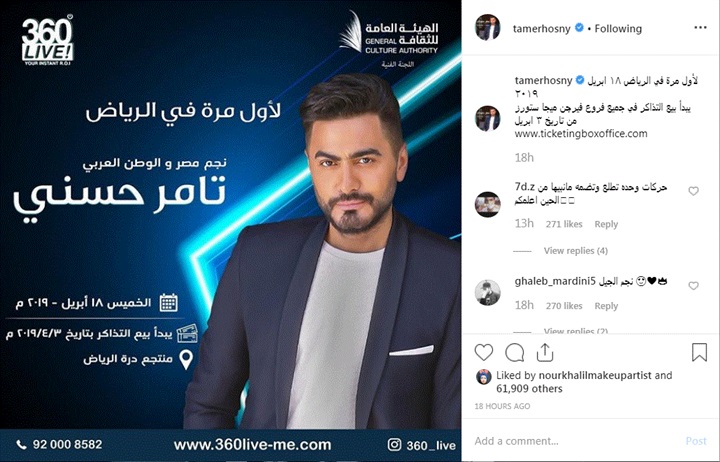Save the post with the bookmark icon
The height and width of the screenshot is (462, 720).
tap(699, 352)
